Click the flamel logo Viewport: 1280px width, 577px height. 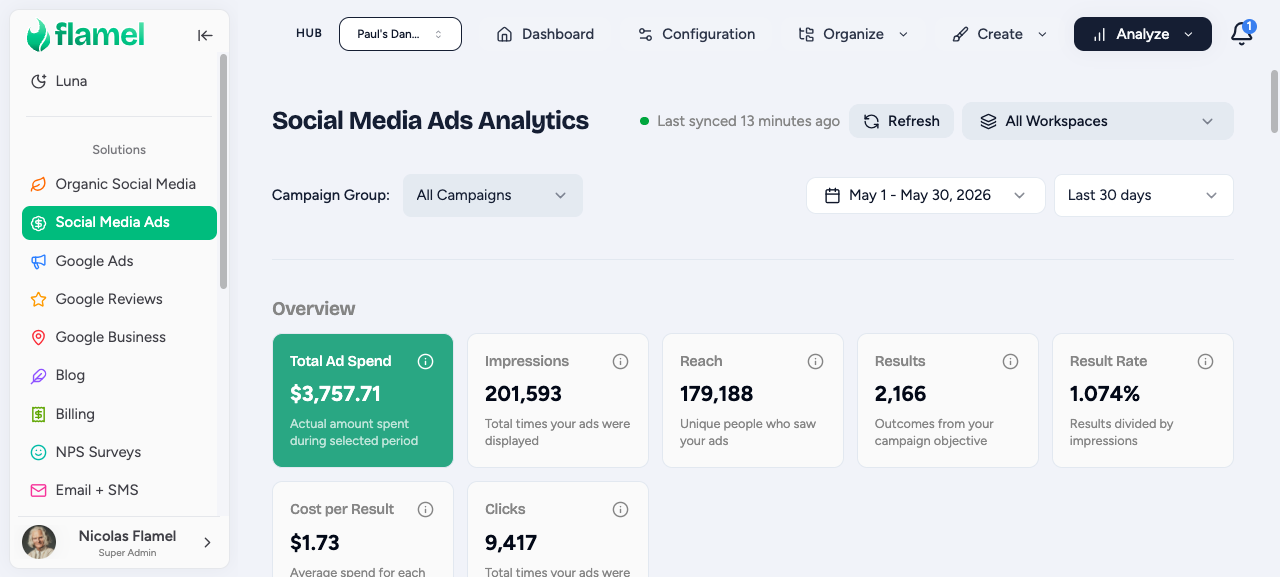[86, 35]
